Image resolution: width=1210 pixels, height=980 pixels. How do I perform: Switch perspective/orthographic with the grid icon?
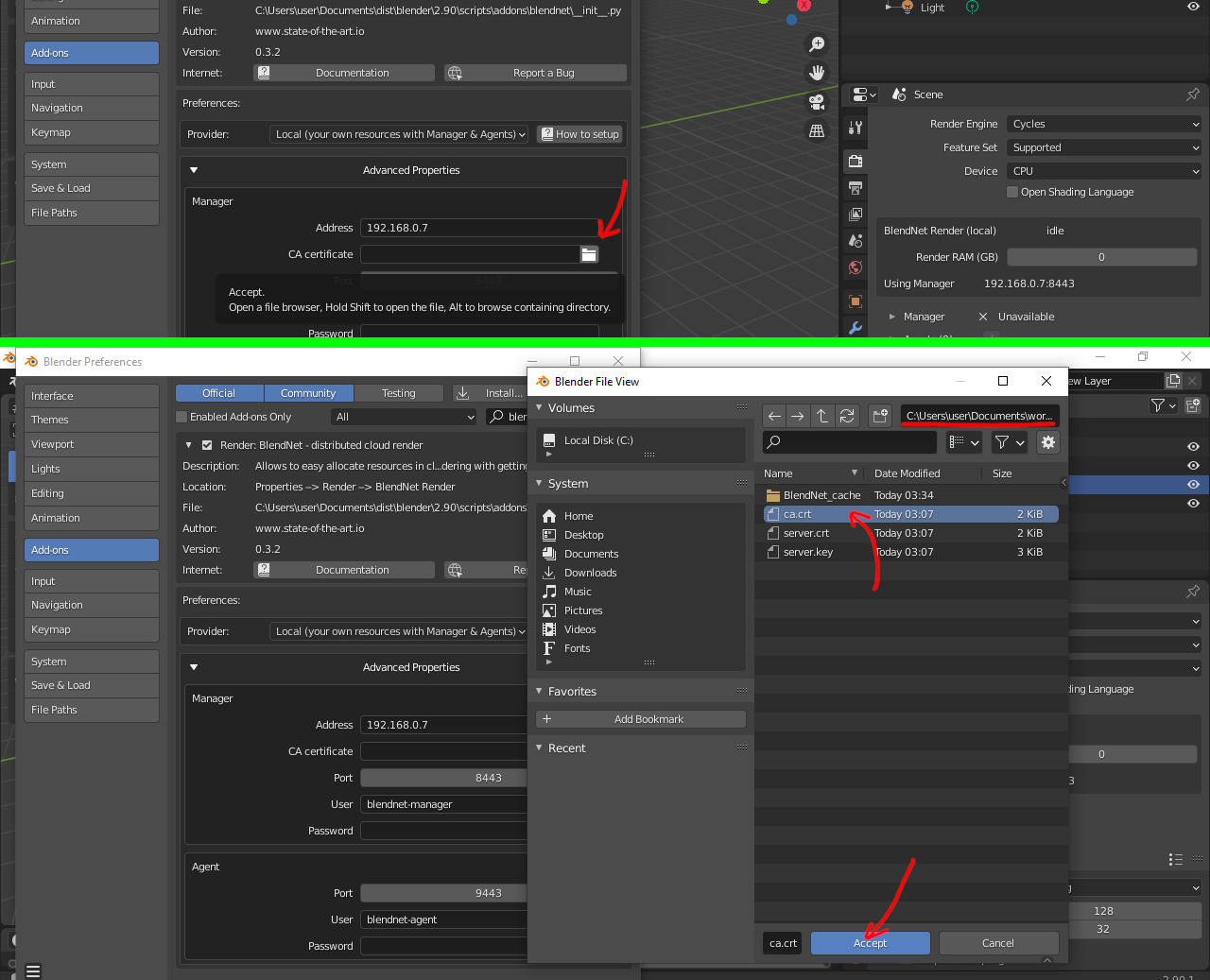point(818,131)
